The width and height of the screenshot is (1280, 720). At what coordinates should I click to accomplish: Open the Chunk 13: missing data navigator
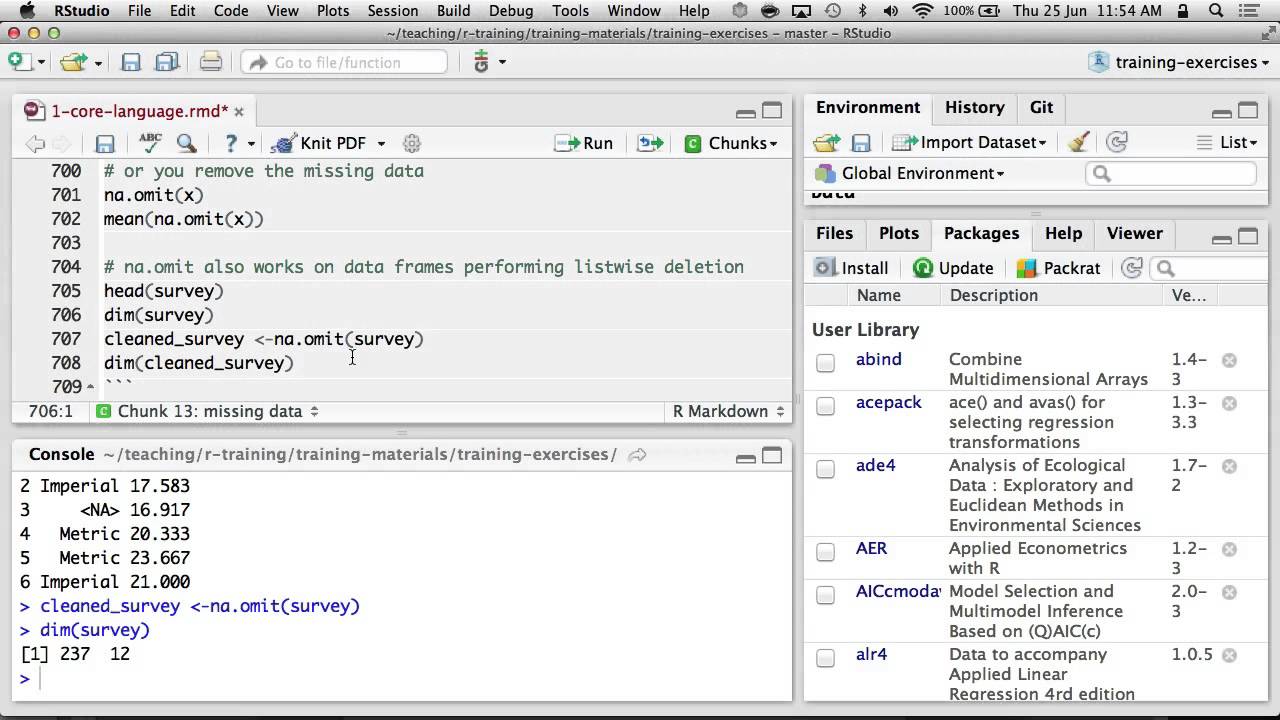pos(207,411)
